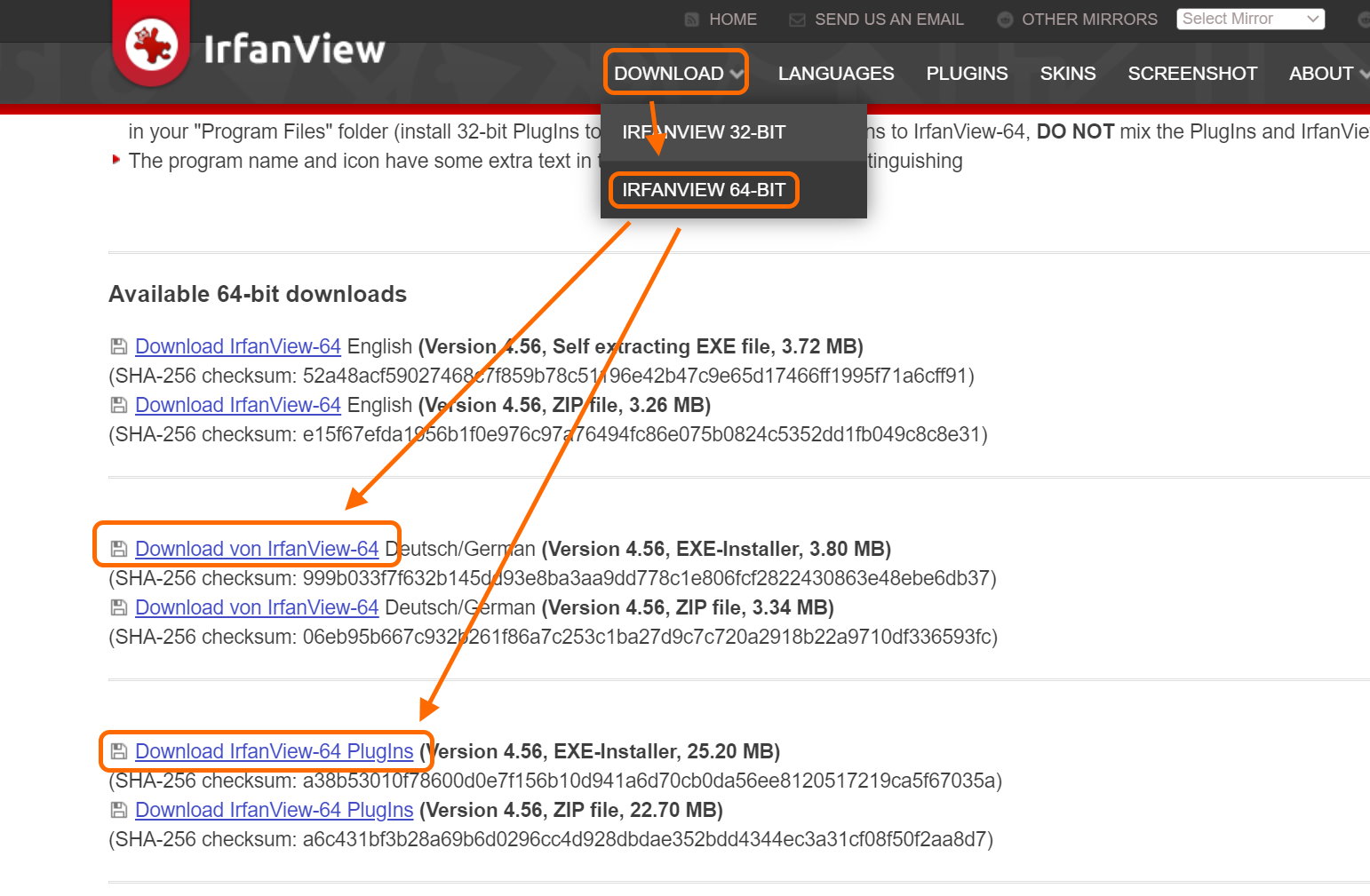Click floppy disk icon for German EXE-Installer

tap(118, 549)
